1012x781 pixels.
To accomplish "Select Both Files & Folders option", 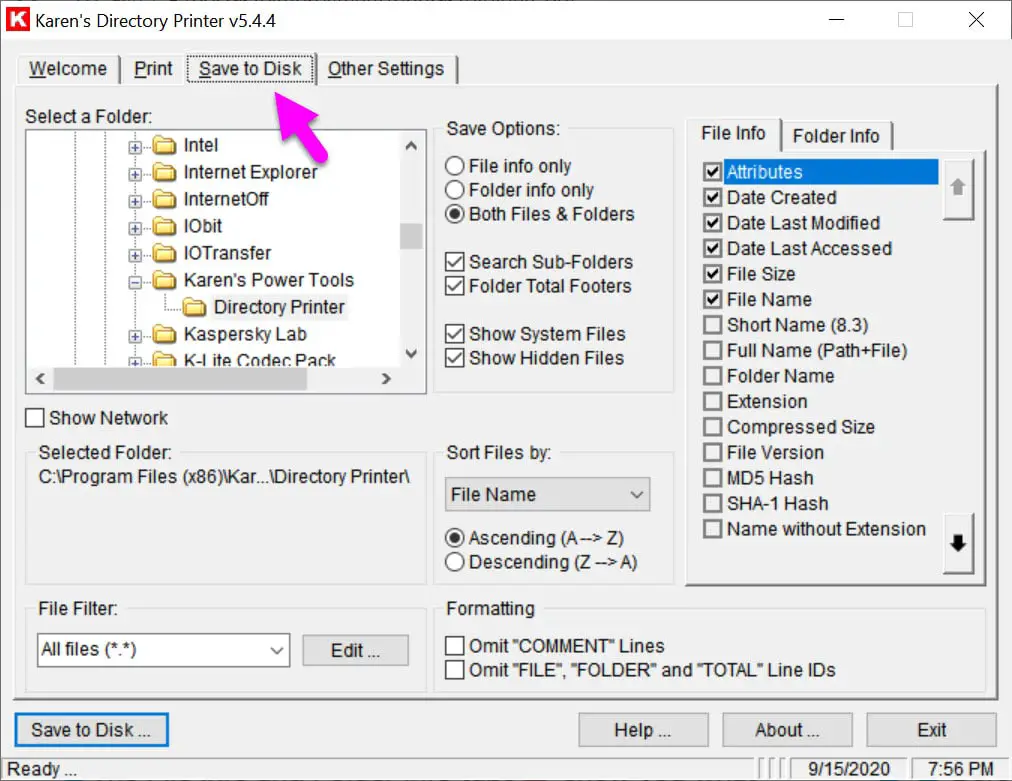I will coord(540,214).
